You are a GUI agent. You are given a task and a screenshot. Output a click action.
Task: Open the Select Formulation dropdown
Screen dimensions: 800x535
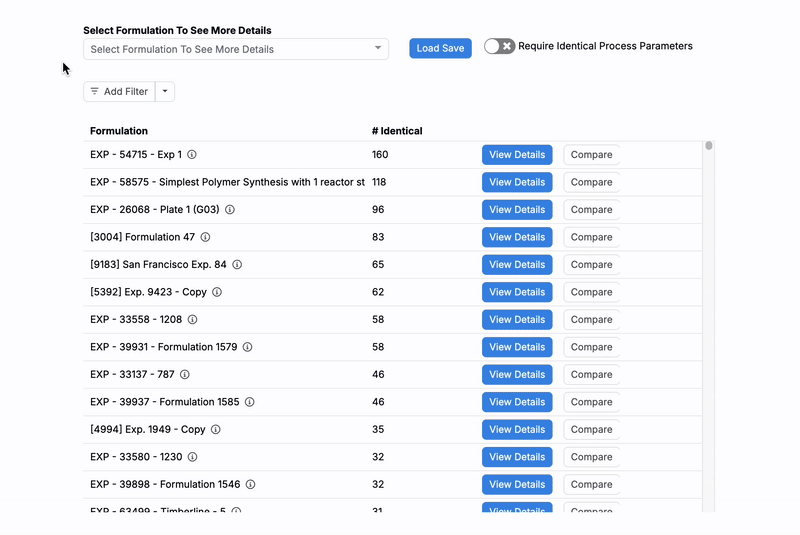coord(235,49)
